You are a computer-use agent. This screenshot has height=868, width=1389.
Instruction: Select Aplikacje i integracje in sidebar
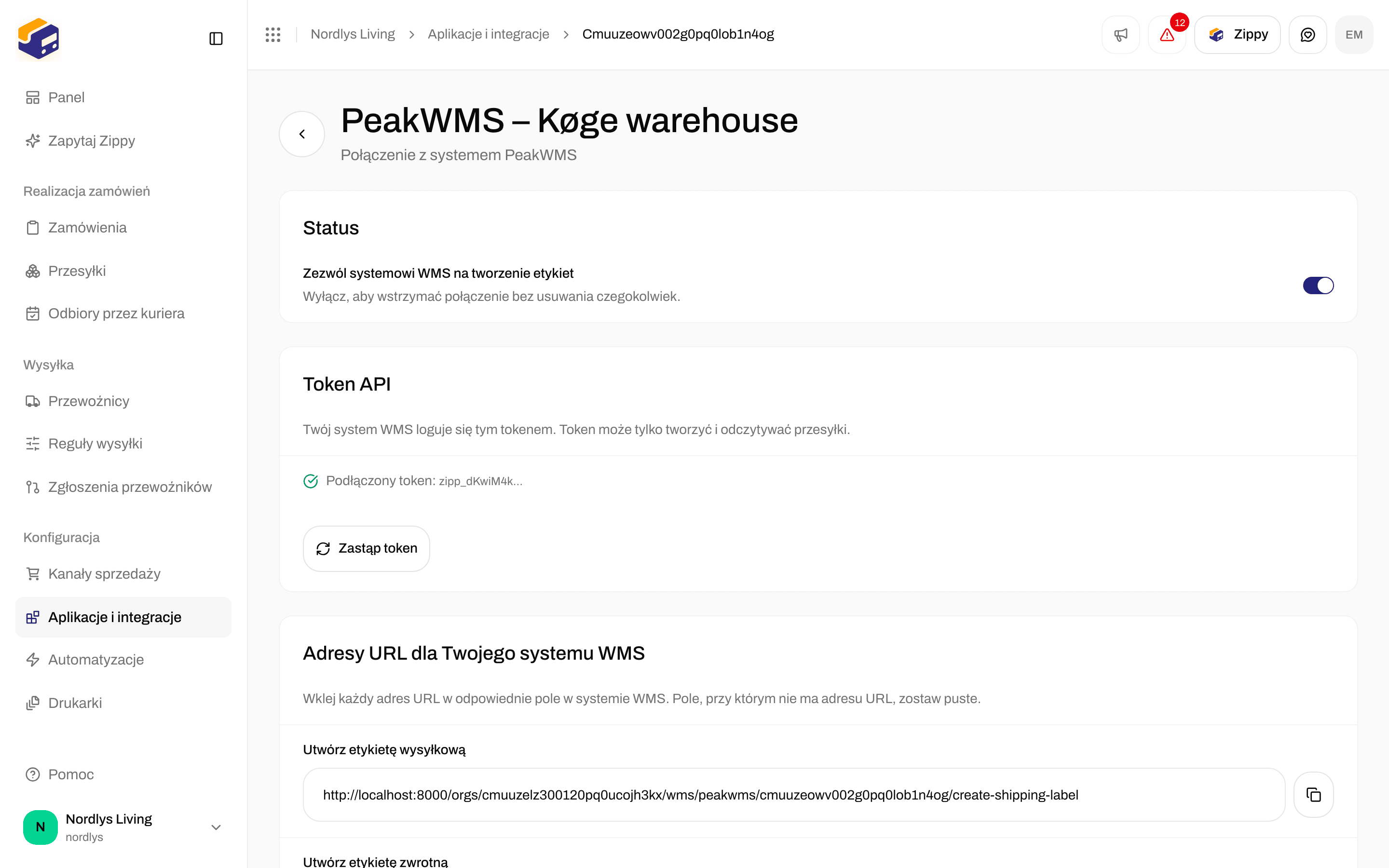123,617
